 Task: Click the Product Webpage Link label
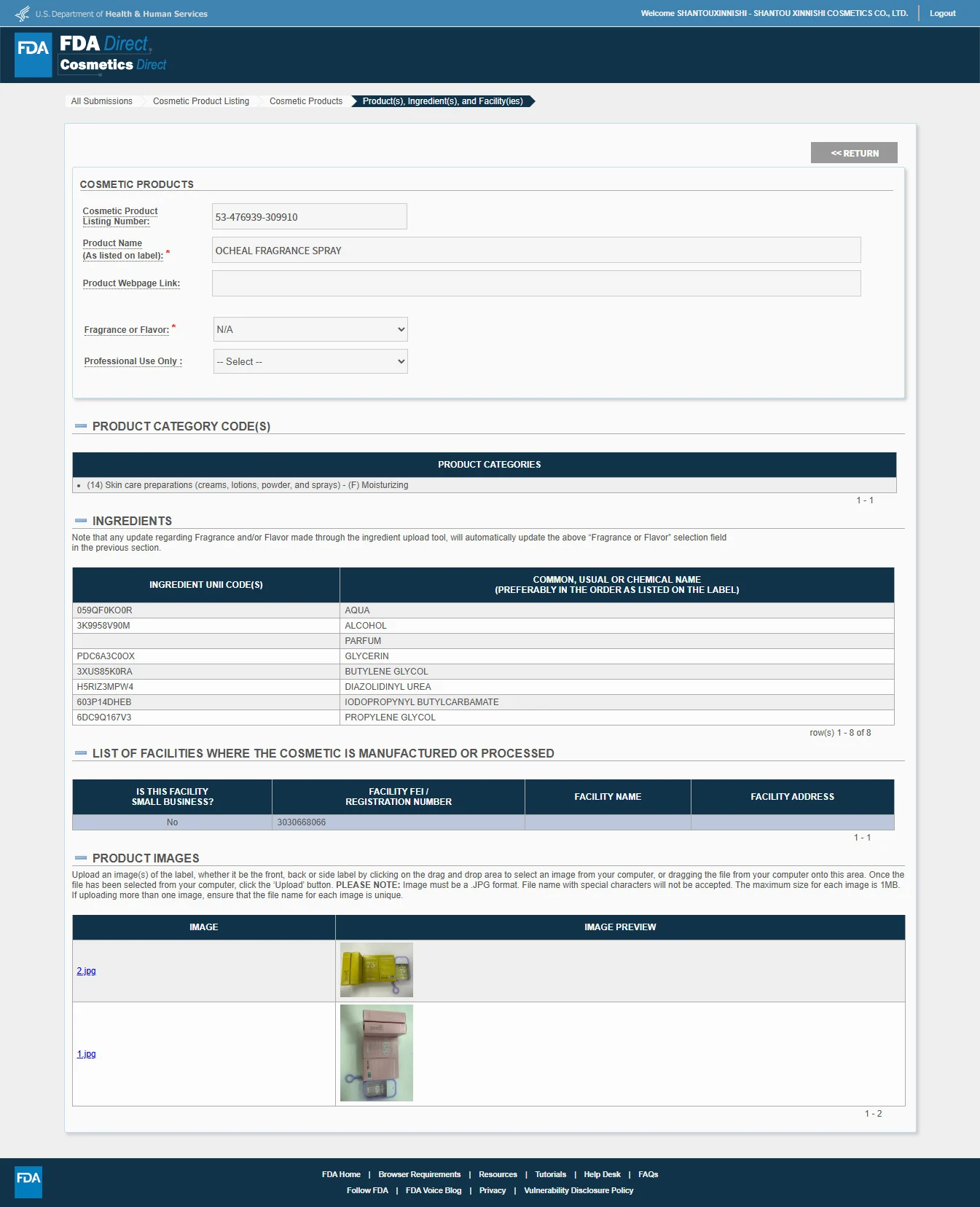click(131, 283)
